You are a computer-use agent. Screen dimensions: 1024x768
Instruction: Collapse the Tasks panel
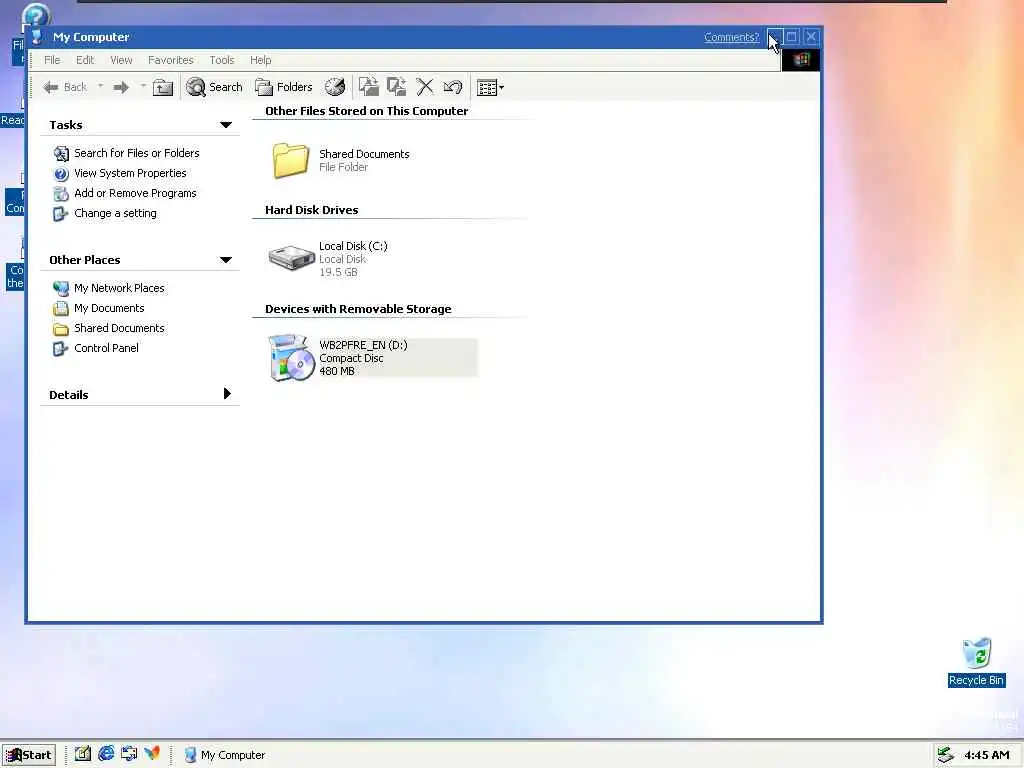pos(226,125)
